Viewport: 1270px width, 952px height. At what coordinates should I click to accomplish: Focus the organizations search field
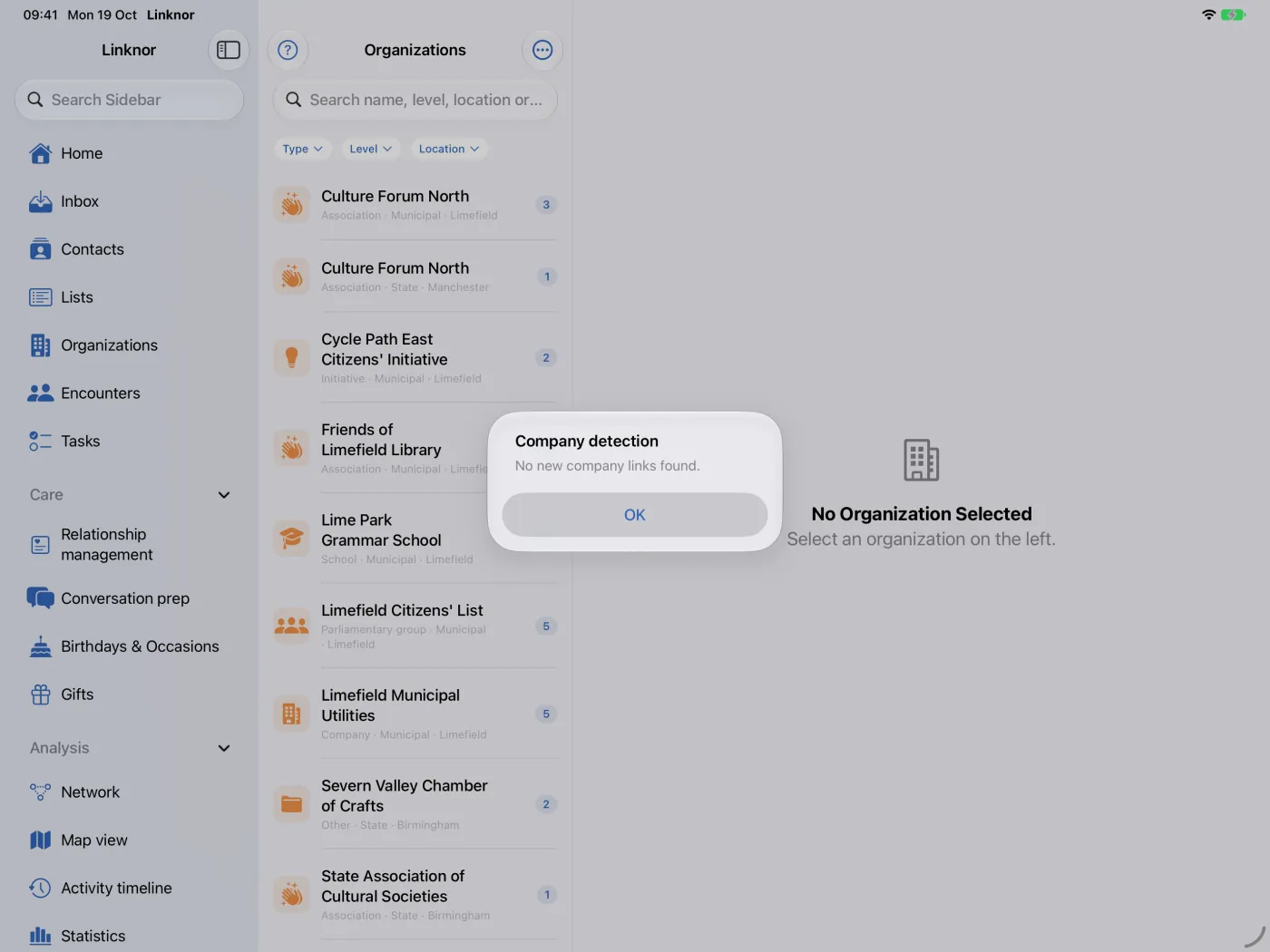point(415,100)
